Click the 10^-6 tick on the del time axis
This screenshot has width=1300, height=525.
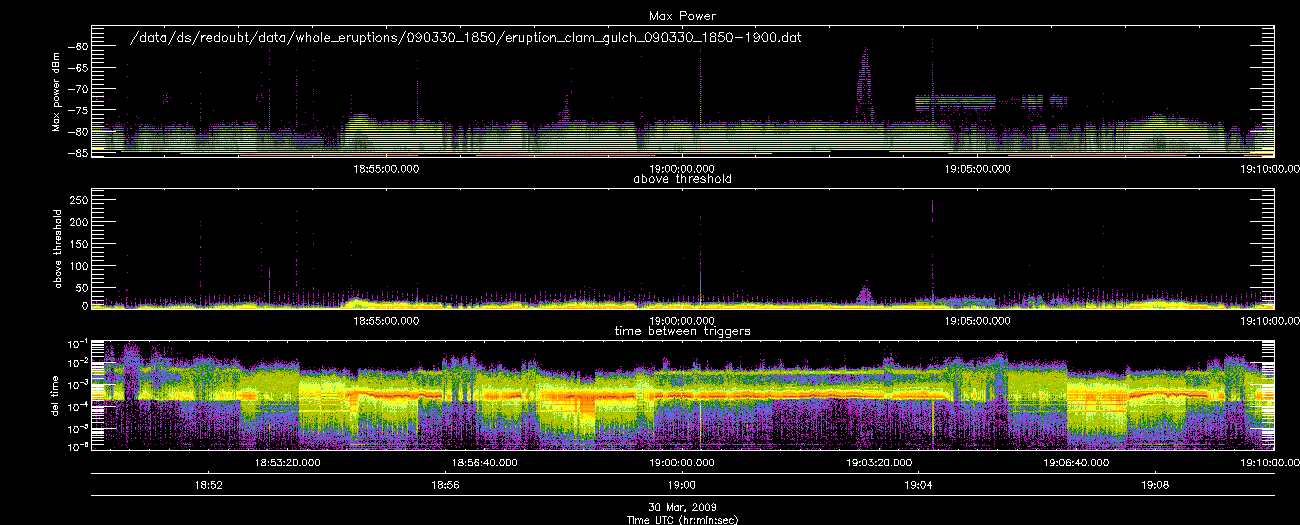tap(77, 447)
